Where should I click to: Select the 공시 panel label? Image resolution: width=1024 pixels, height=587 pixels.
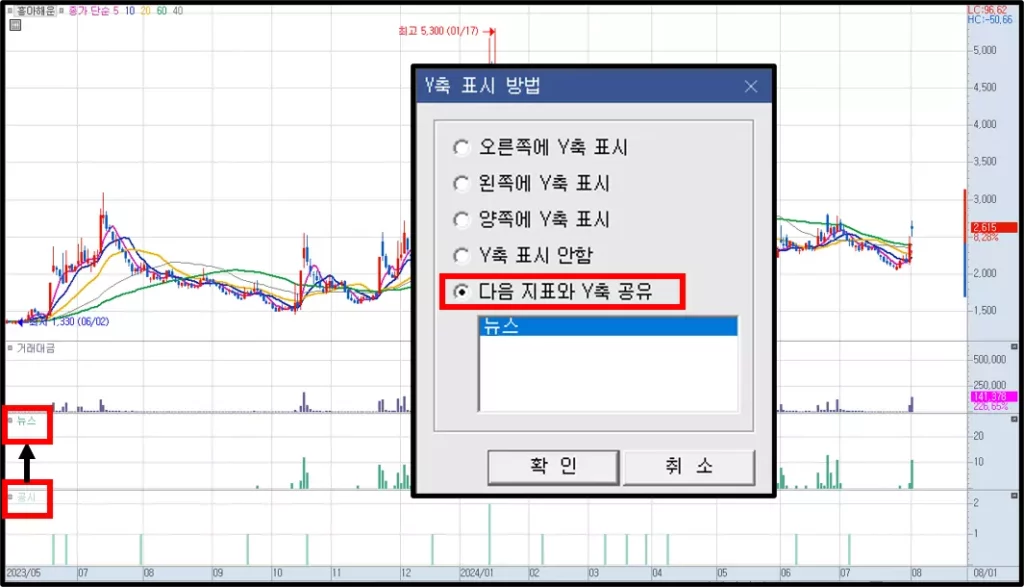(x=26, y=497)
